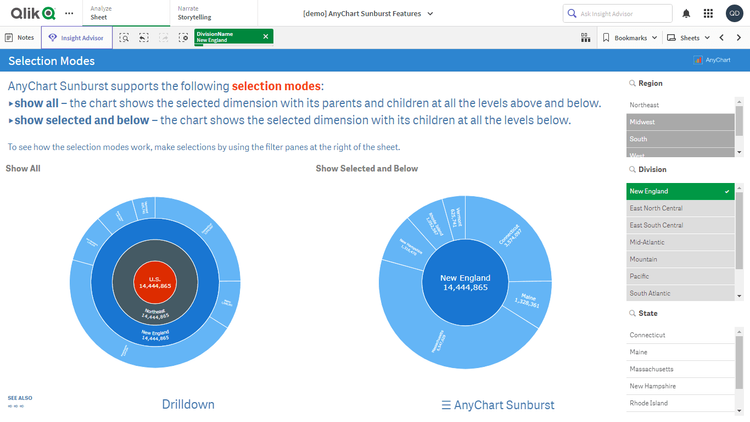Open the app launcher grid
The image size is (750, 422).
click(x=709, y=14)
